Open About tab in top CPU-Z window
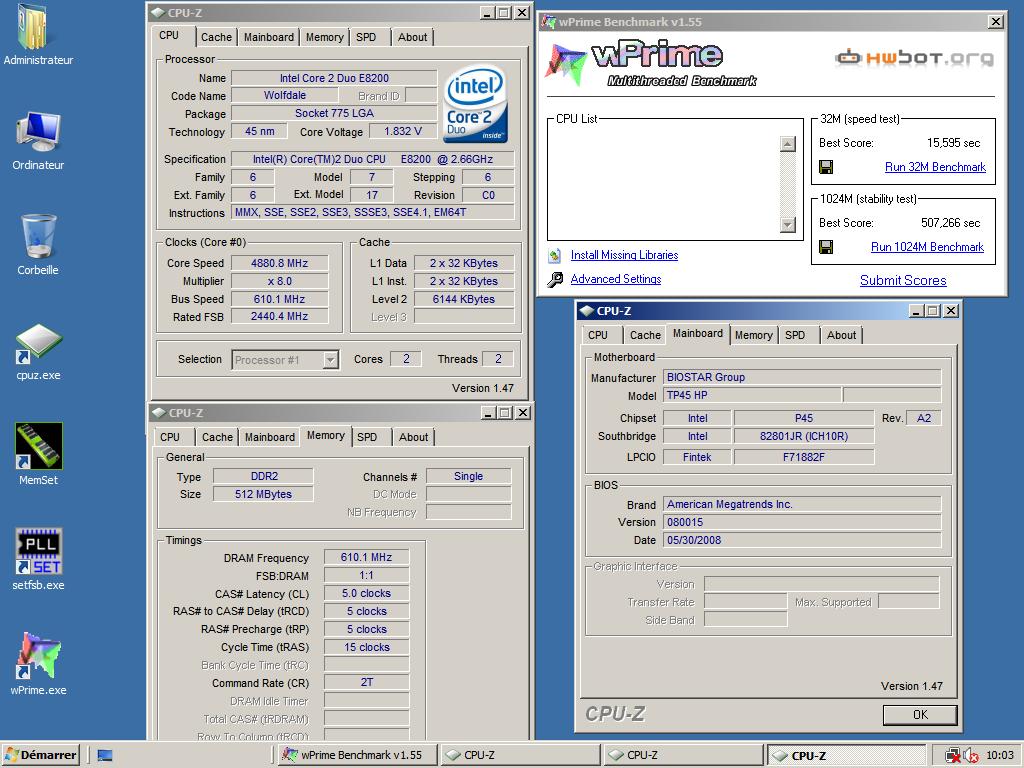The height and width of the screenshot is (768, 1024). (x=413, y=37)
